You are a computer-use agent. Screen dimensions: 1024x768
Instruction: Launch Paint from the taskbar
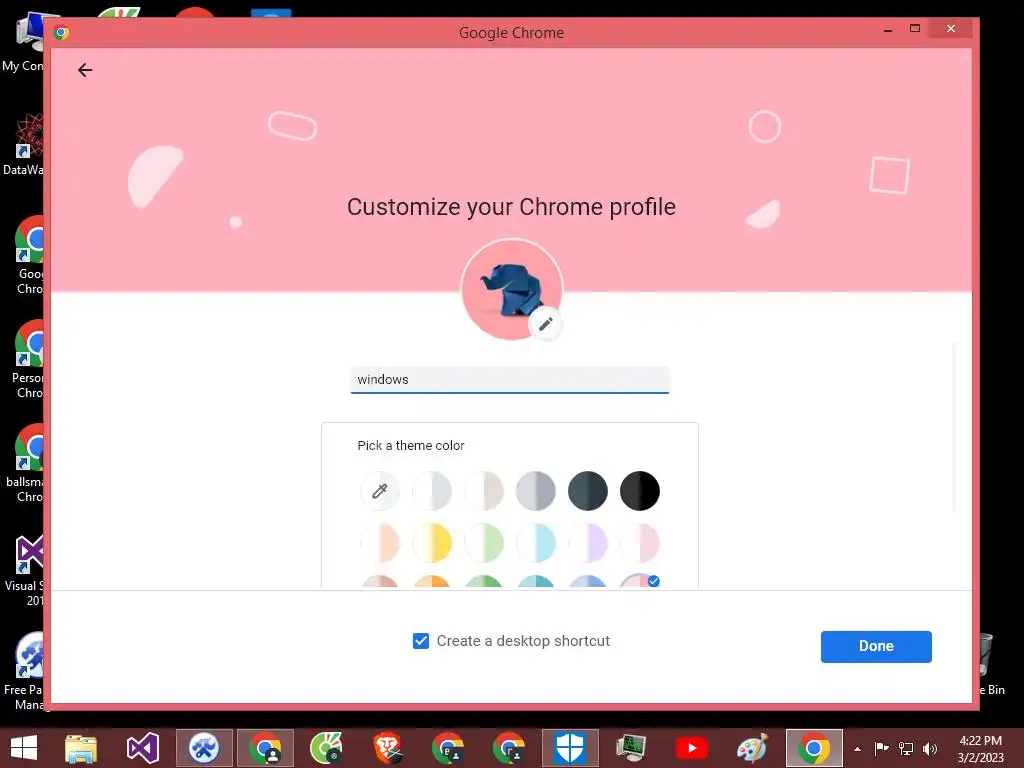point(752,748)
